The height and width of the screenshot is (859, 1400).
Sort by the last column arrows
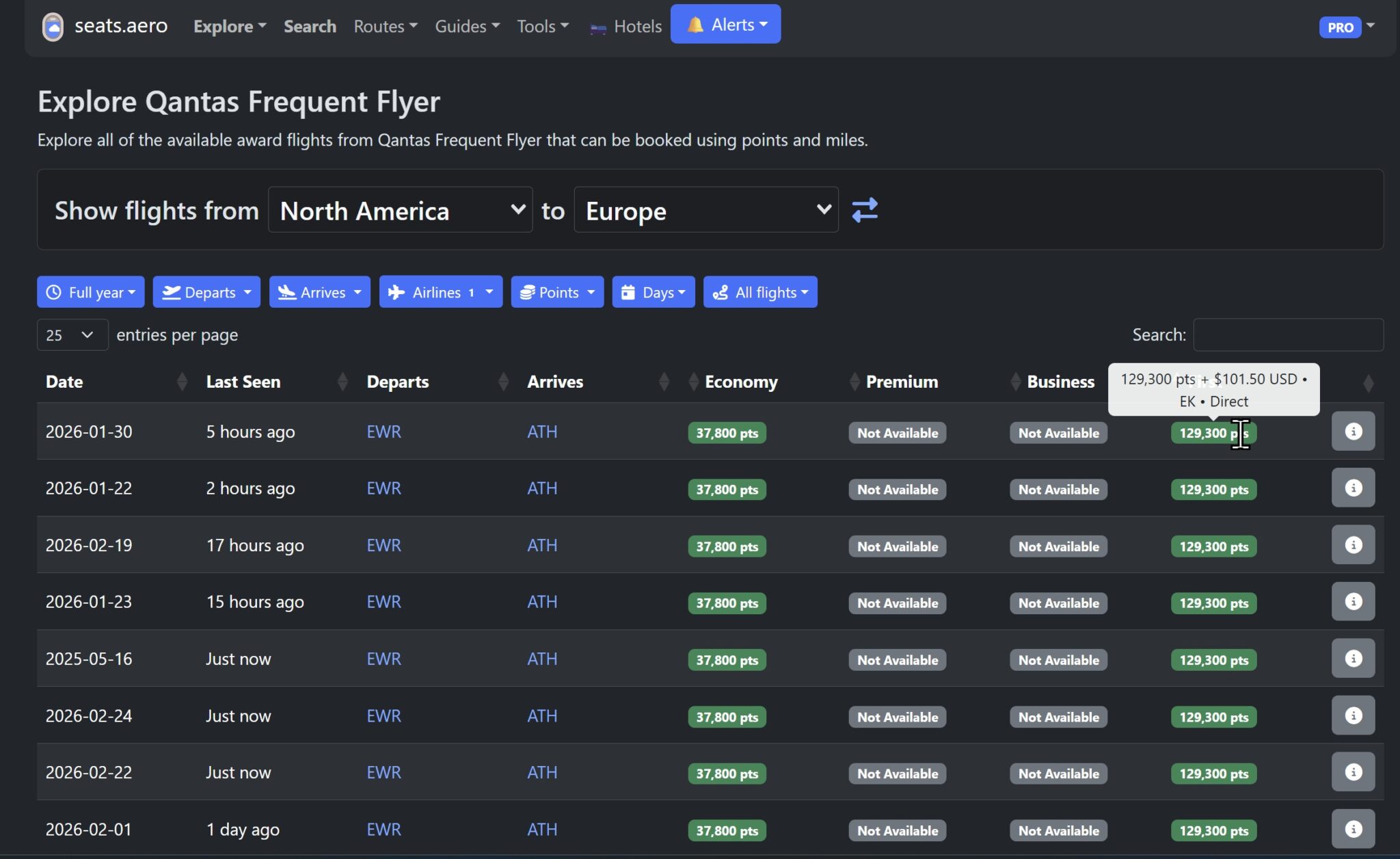tap(1368, 383)
